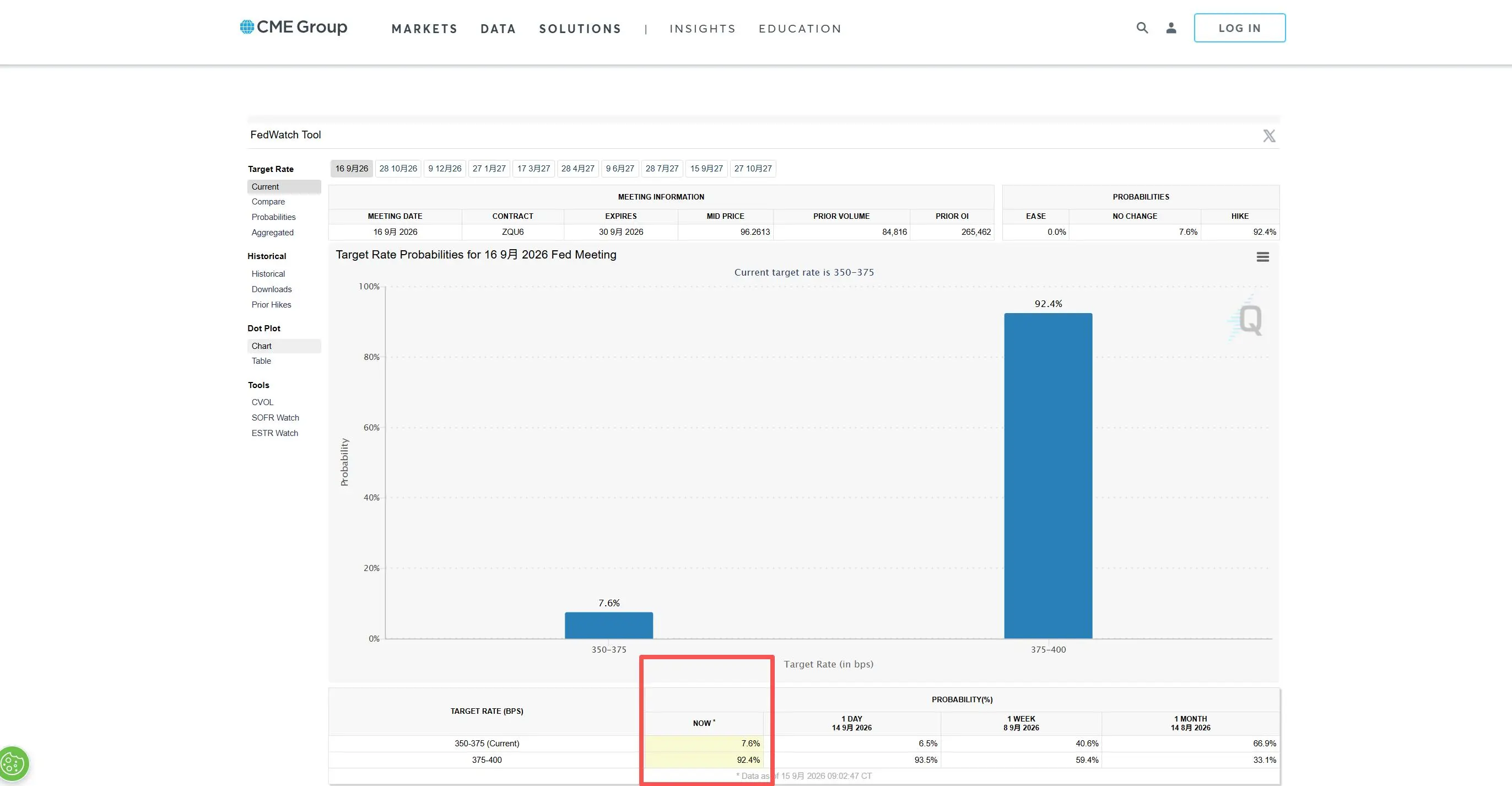Image resolution: width=1512 pixels, height=786 pixels.
Task: Open Aggregated in the sidebar
Action: click(272, 233)
